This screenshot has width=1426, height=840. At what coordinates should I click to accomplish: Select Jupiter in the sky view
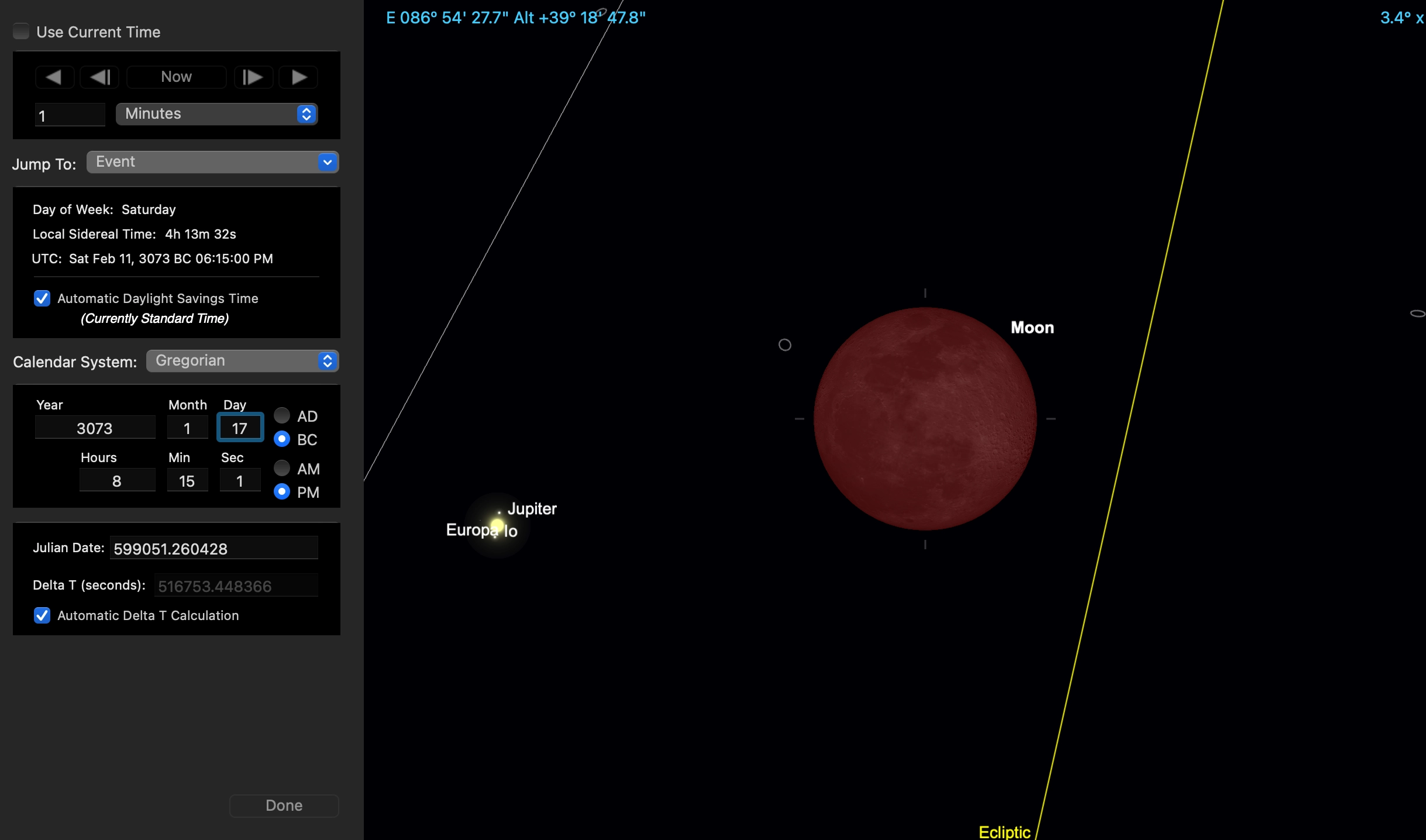tap(497, 525)
